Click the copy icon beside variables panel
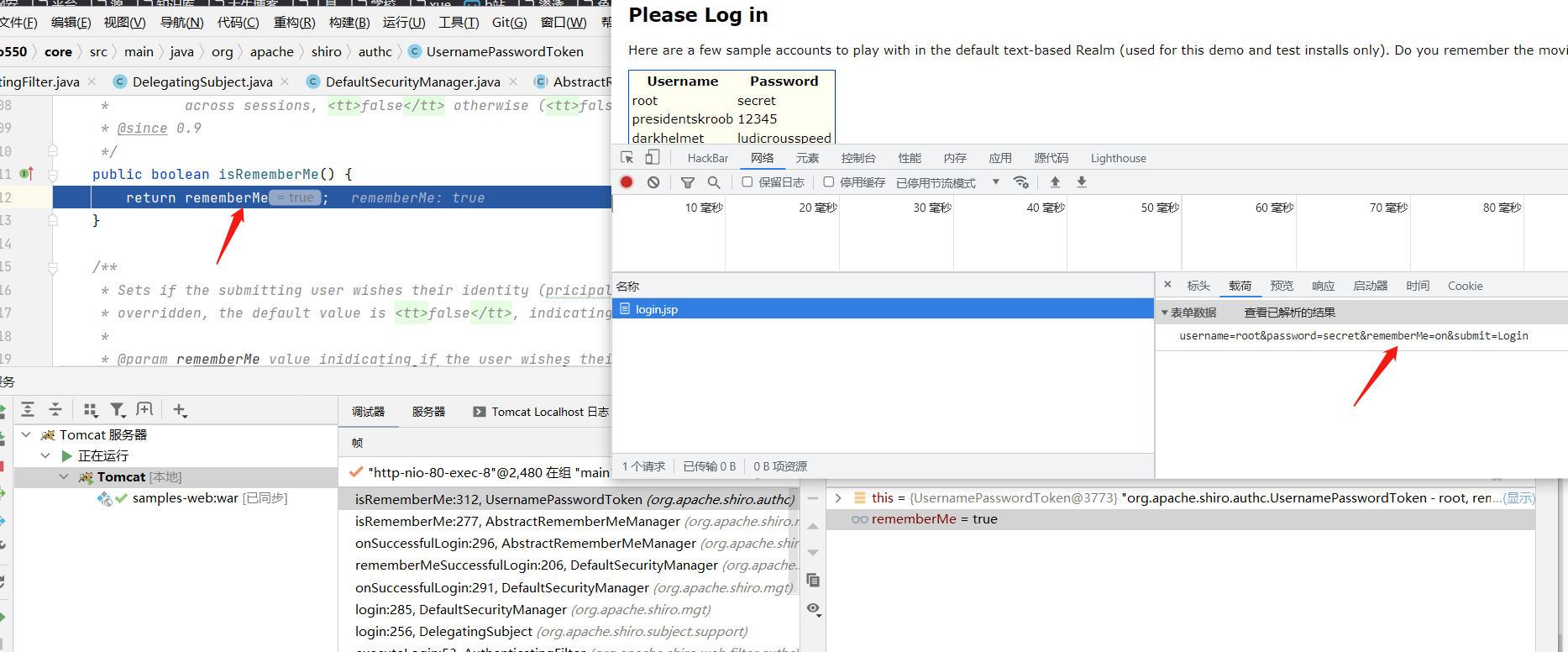Screen dimensions: 1568x652 813,580
